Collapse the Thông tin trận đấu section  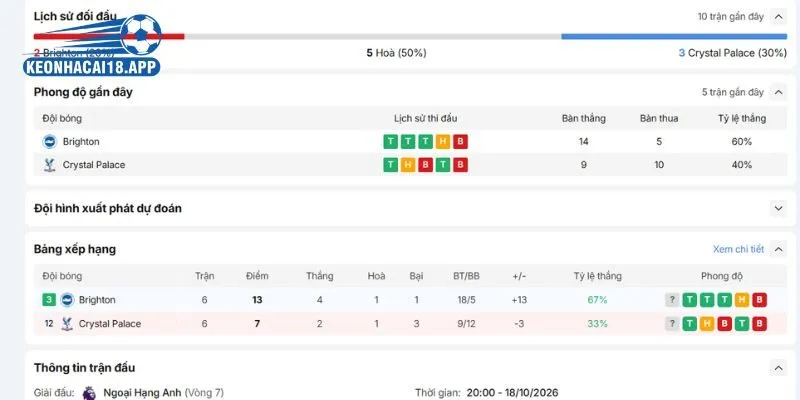tap(778, 368)
